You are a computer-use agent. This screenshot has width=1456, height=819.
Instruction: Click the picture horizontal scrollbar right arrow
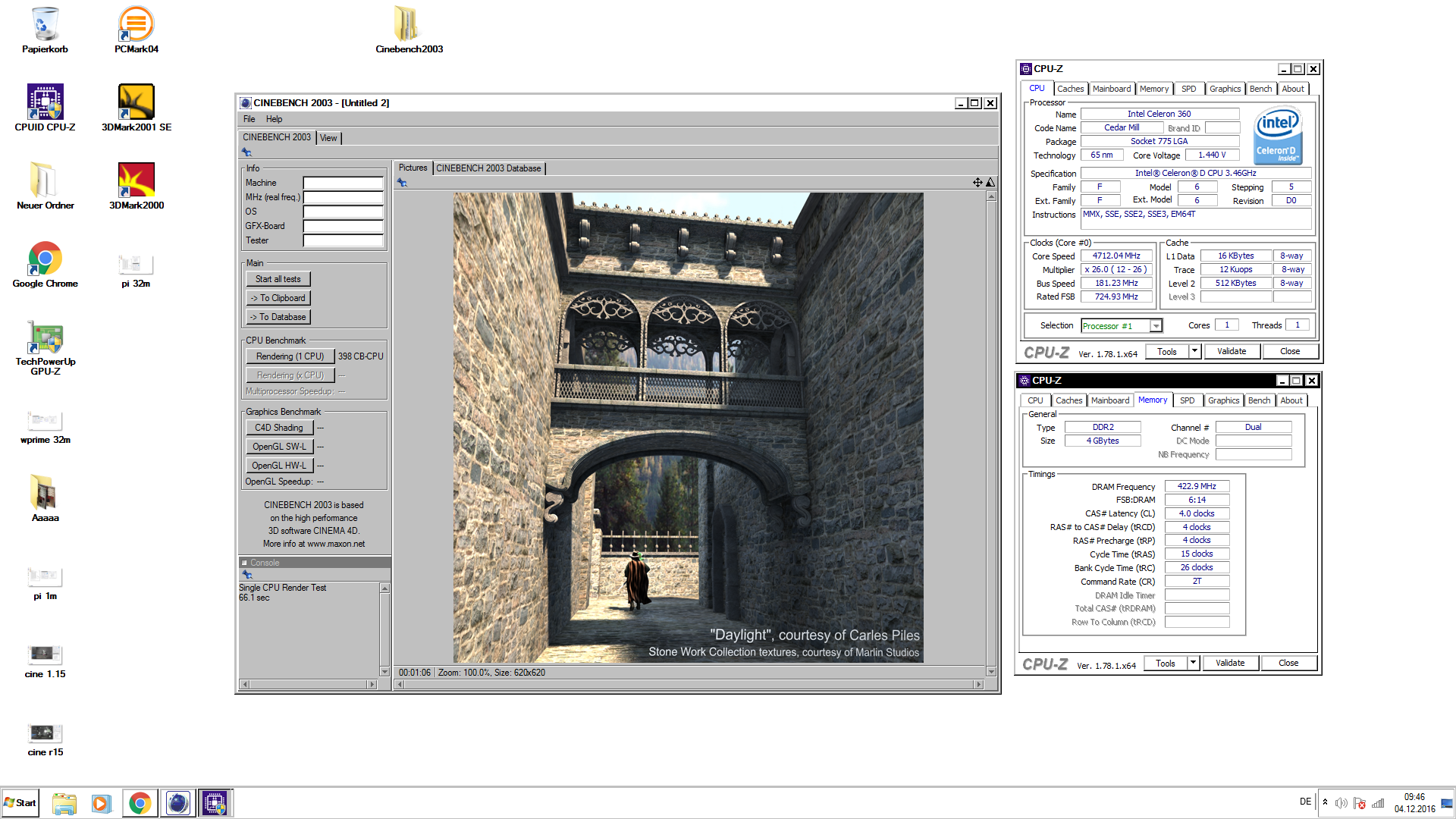click(978, 685)
